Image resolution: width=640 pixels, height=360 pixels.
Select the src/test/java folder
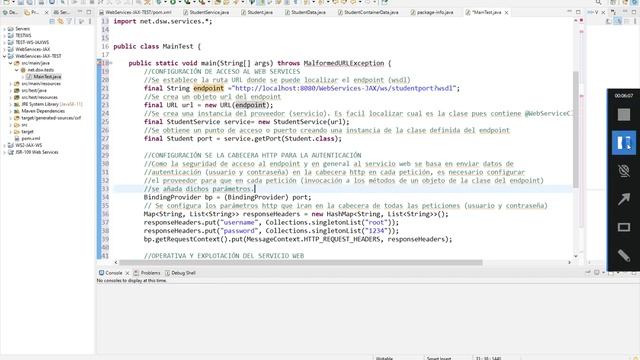(30, 91)
